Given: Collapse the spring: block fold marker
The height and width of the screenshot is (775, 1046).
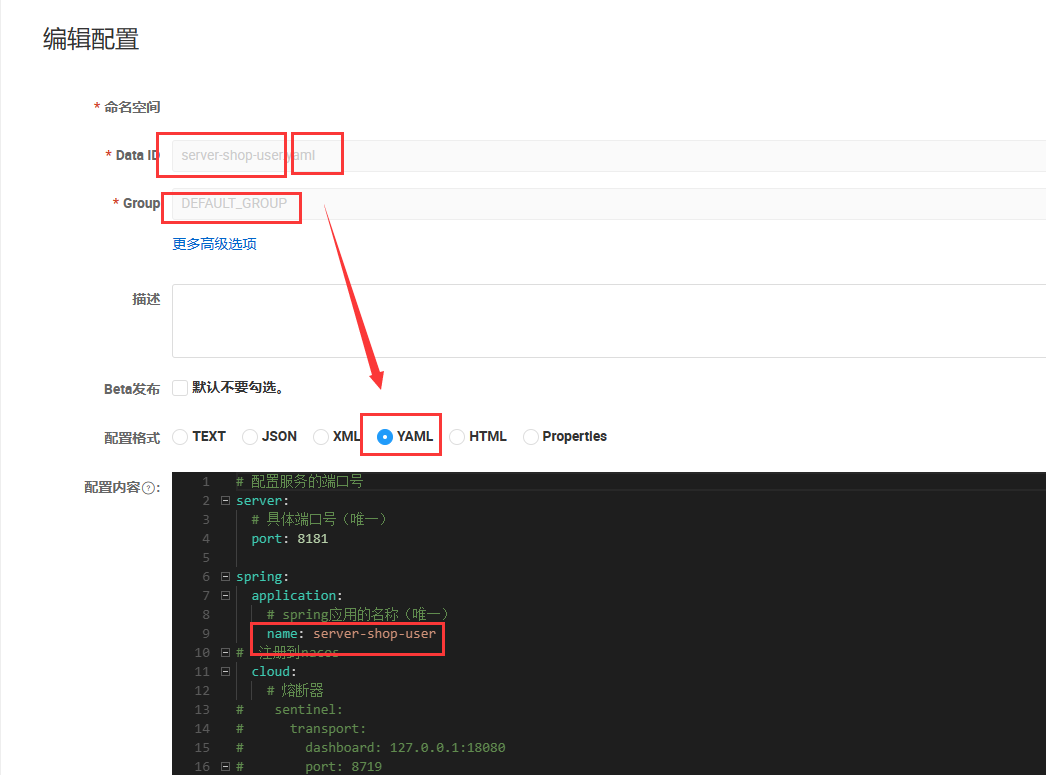Looking at the screenshot, I should point(225,577).
